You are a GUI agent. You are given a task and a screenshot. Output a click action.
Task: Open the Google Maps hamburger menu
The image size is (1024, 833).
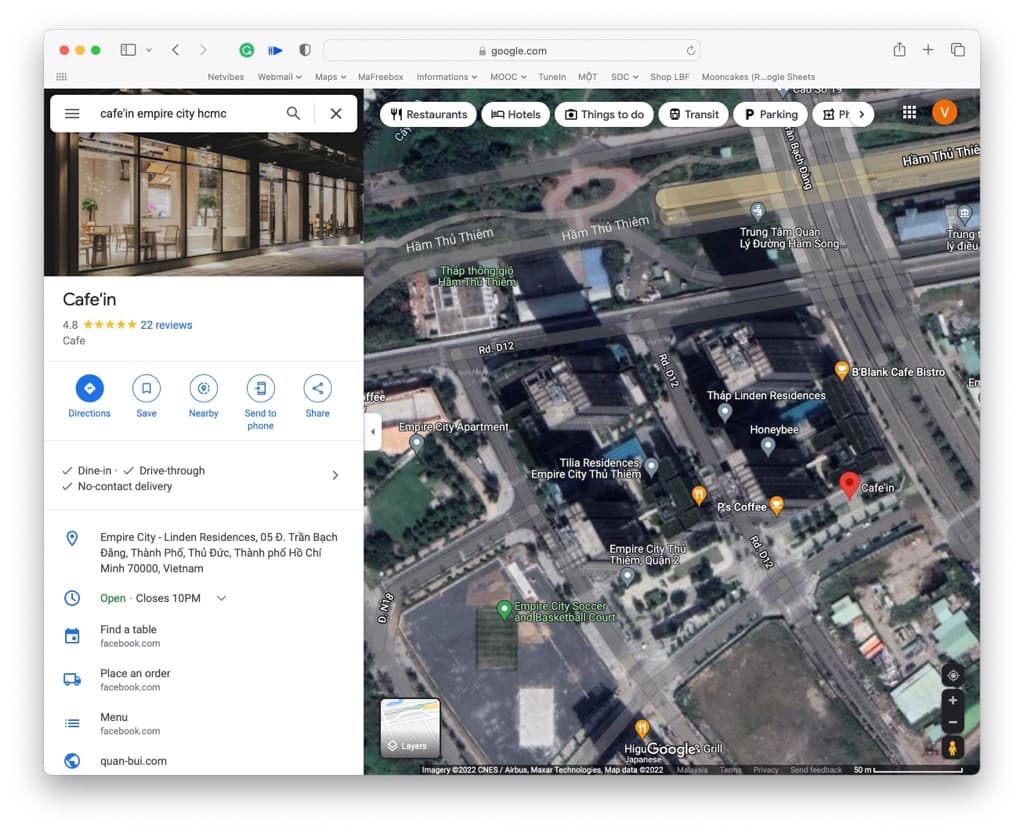click(72, 114)
